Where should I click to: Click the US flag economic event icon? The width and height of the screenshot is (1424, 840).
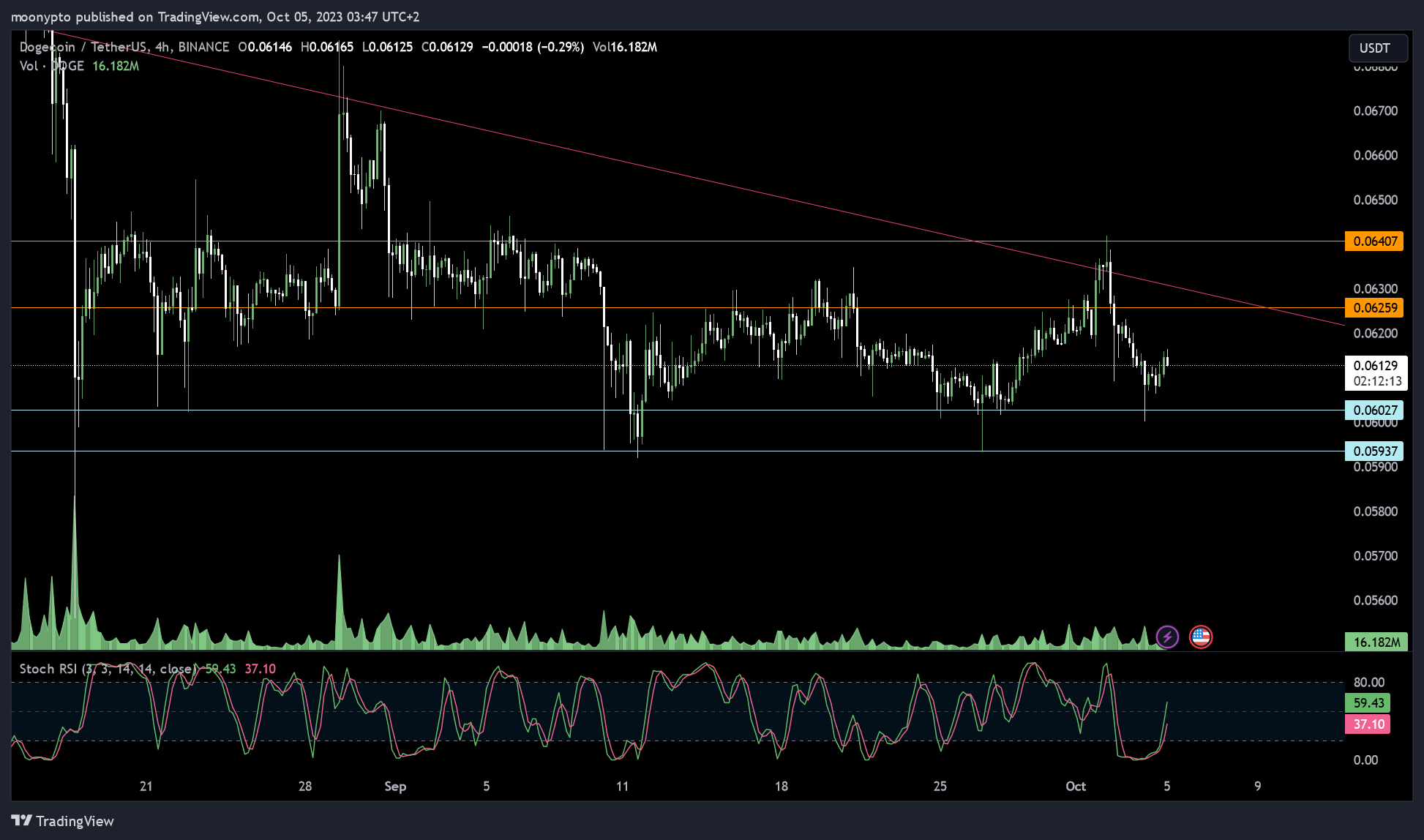[x=1201, y=637]
